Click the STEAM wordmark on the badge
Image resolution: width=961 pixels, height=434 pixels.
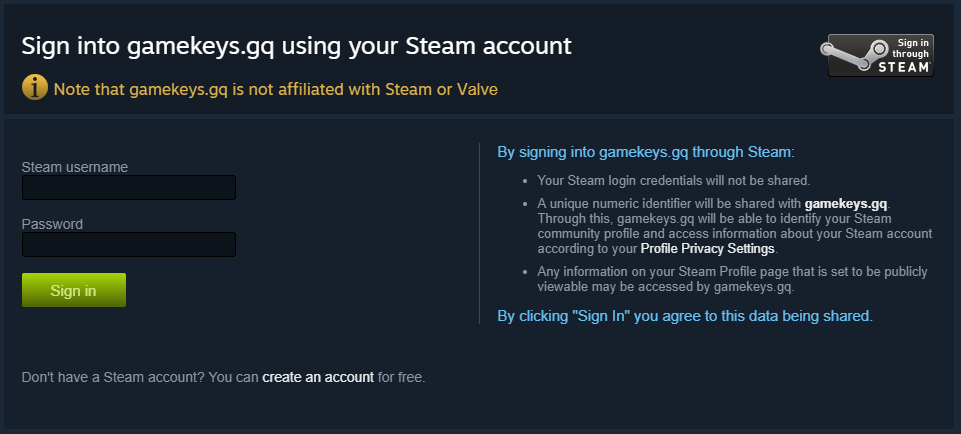point(905,67)
